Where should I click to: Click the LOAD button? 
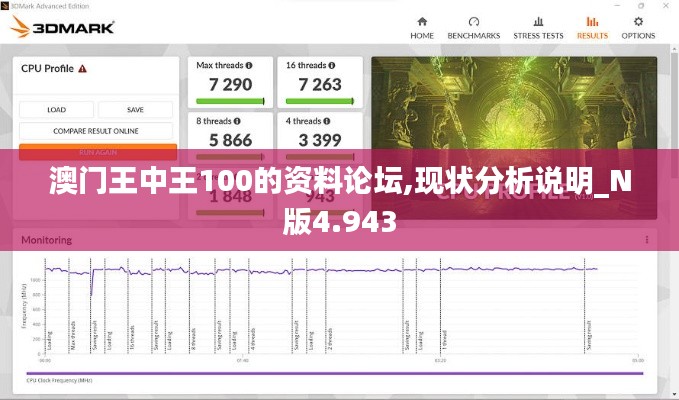click(x=56, y=110)
